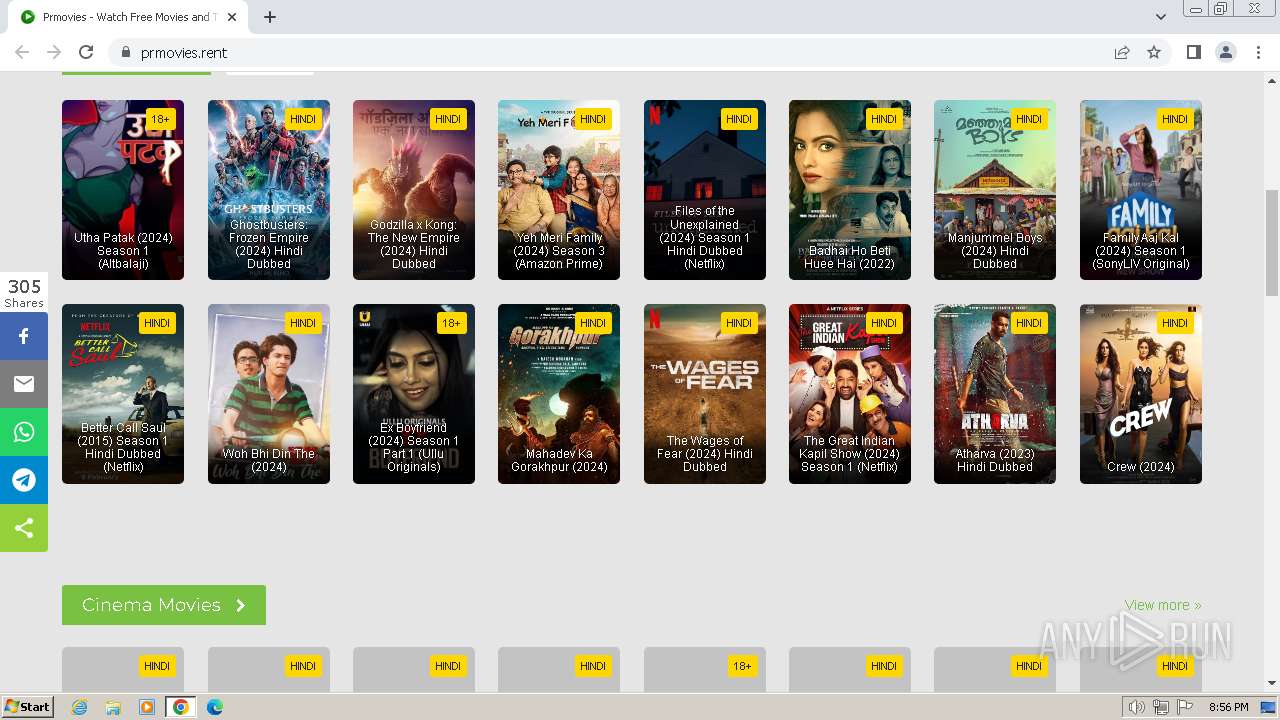The image size is (1280, 720).
Task: Click the browser forward arrow
Action: (54, 52)
